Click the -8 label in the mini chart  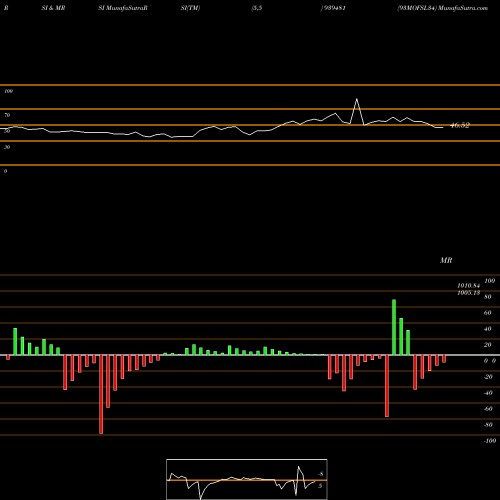[x=321, y=474]
